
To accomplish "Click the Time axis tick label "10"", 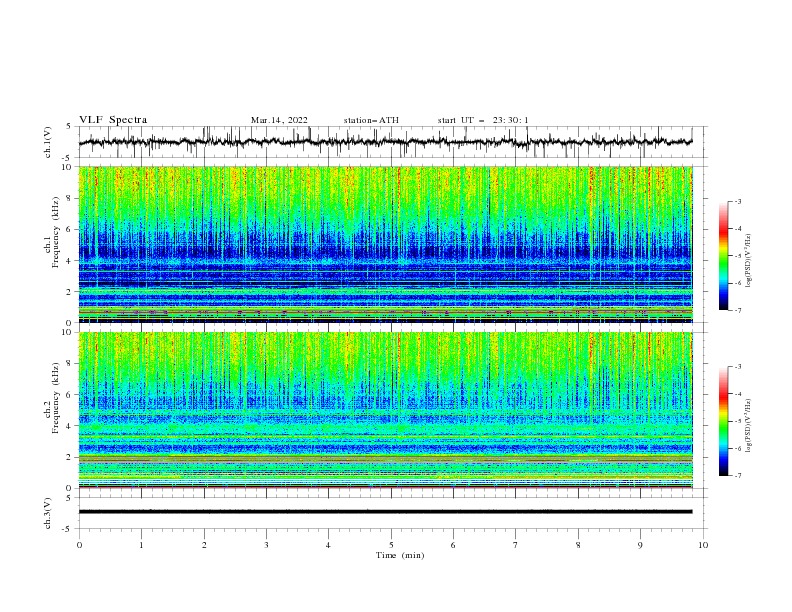I will point(703,545).
